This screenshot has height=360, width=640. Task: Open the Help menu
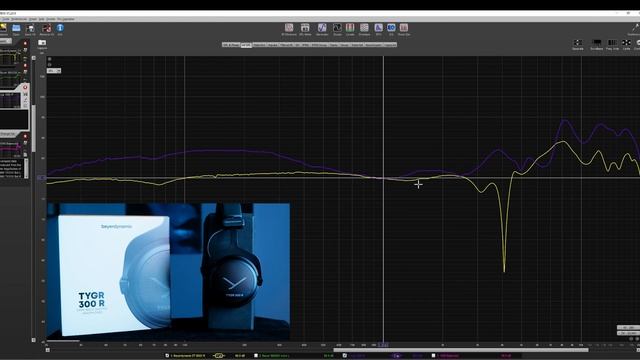tap(41, 19)
